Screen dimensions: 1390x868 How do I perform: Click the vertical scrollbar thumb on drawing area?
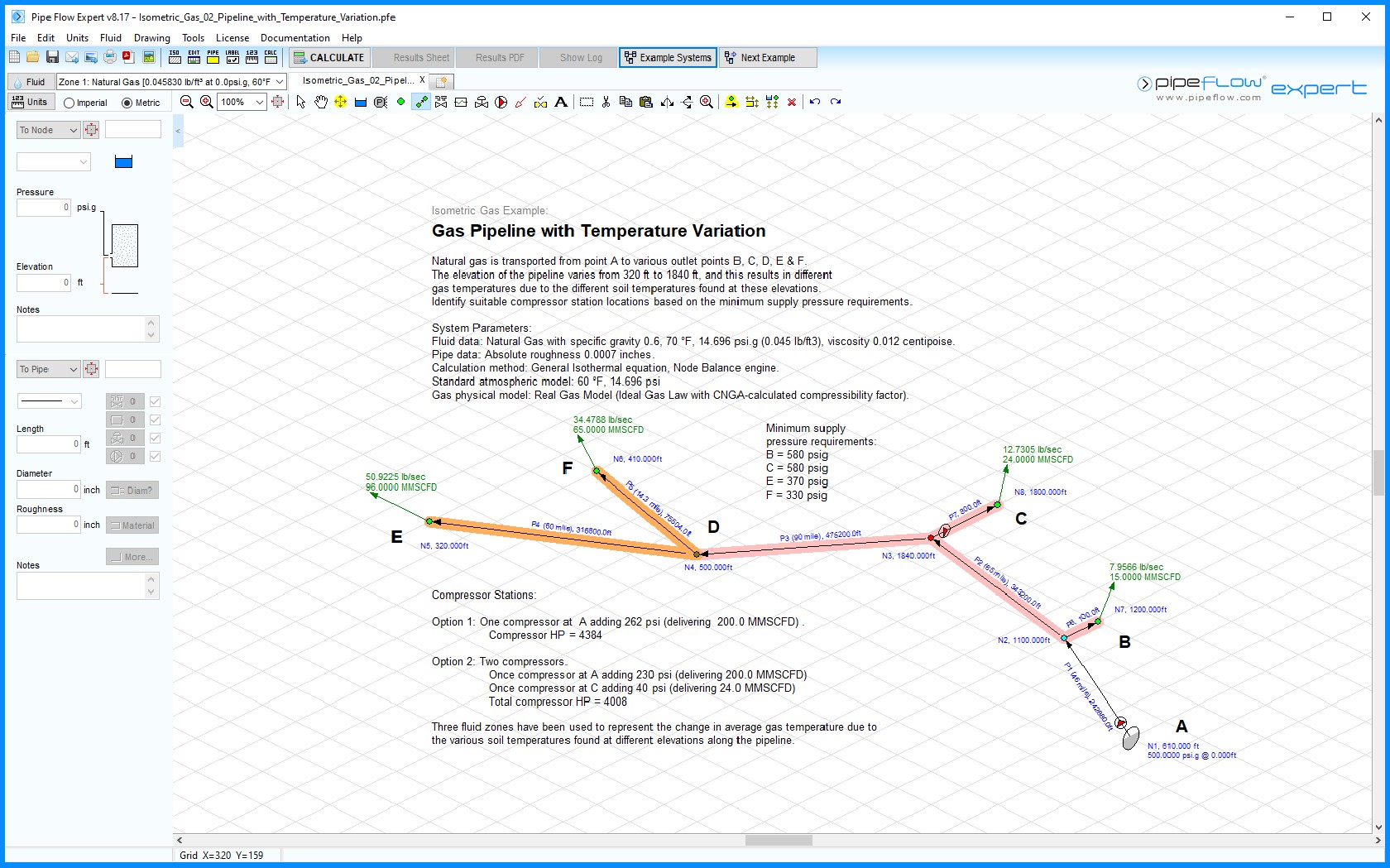[1378, 472]
